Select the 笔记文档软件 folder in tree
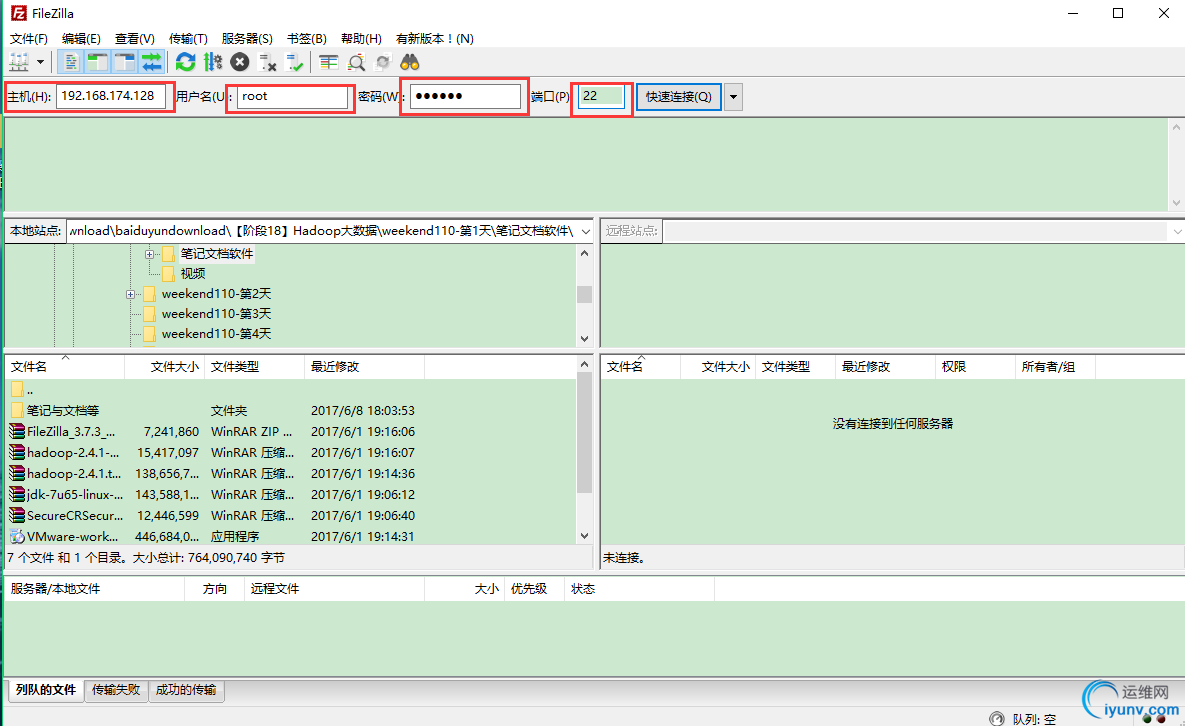 (217, 254)
